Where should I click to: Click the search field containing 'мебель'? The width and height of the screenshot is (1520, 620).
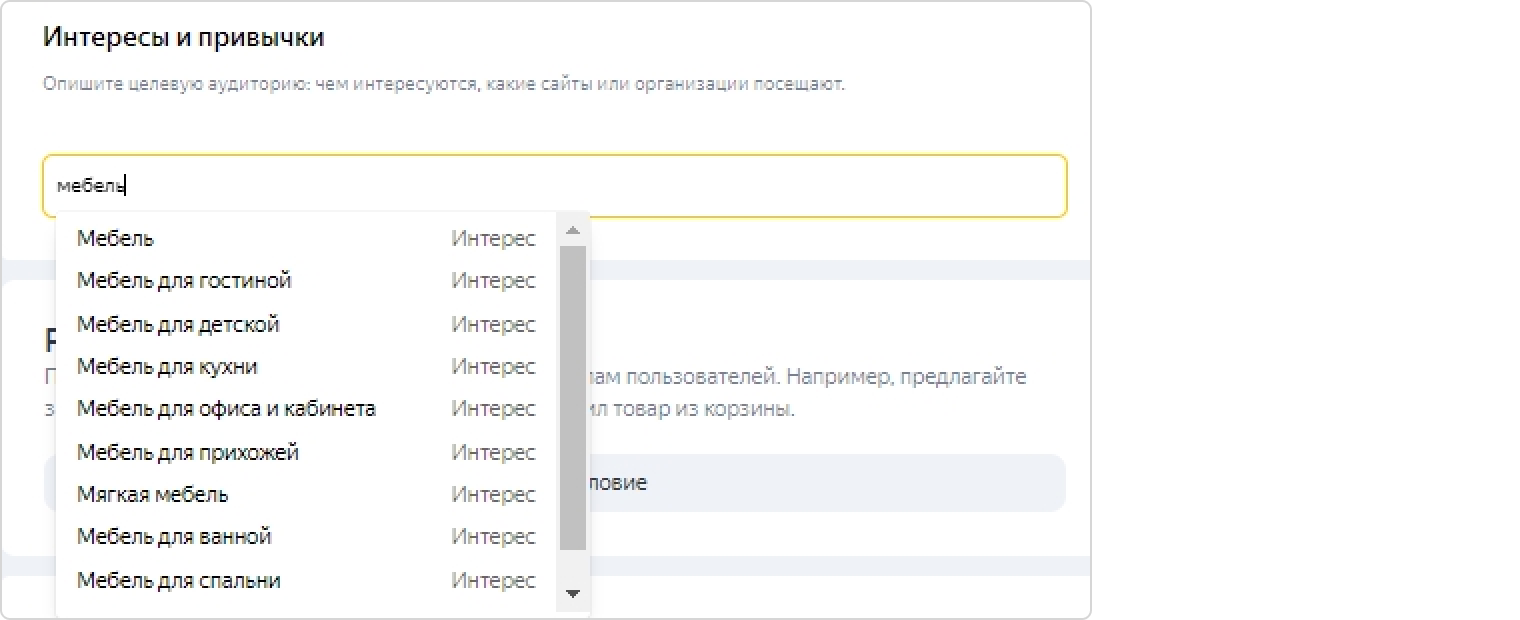tap(554, 186)
